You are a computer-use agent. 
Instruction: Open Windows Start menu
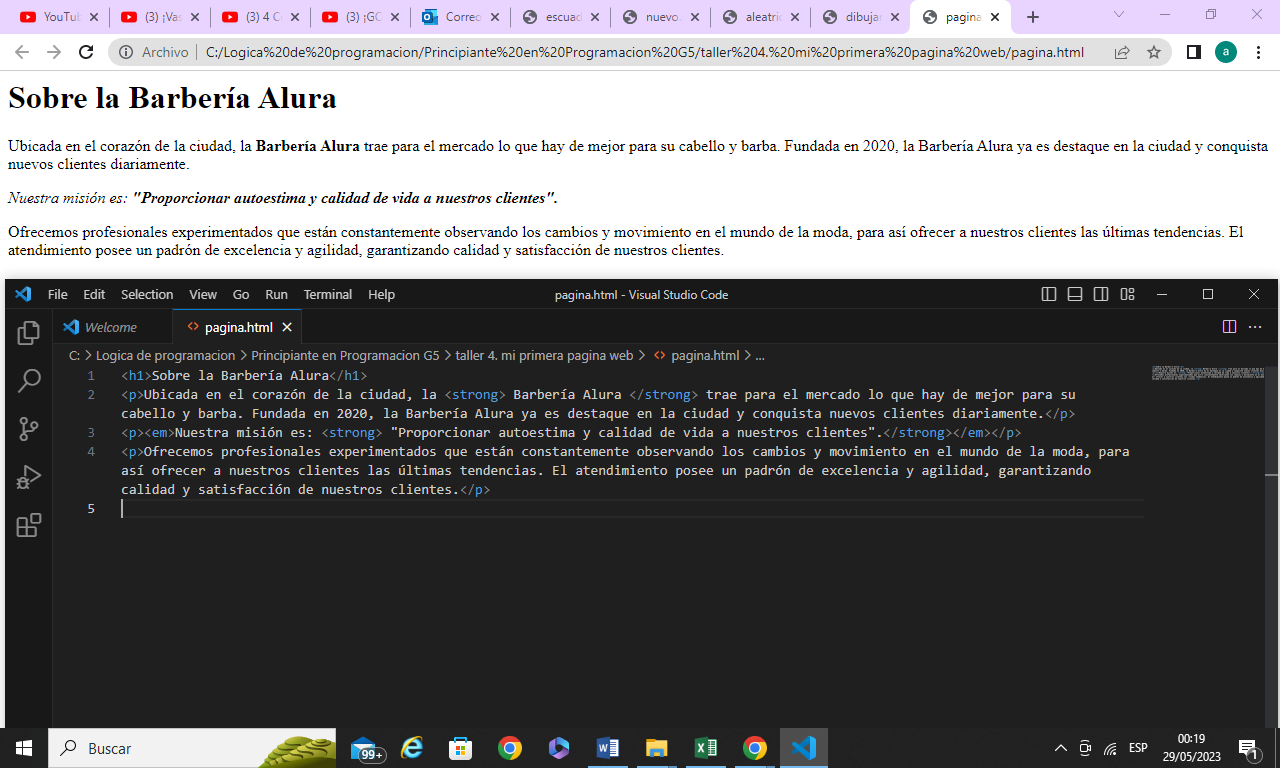pyautogui.click(x=23, y=748)
